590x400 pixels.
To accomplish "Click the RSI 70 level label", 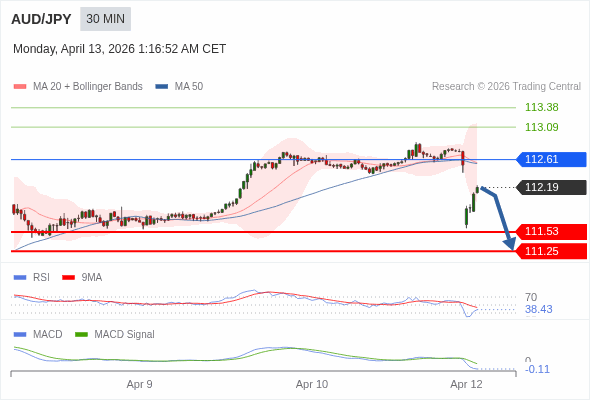I will [531, 297].
